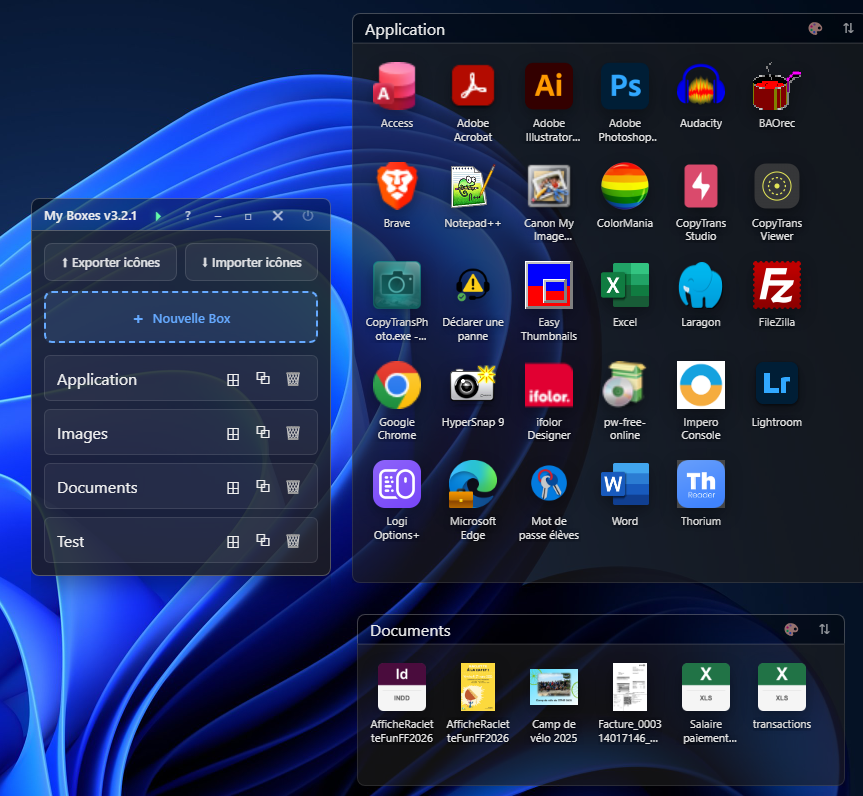Launch ColorMania icon
The height and width of the screenshot is (796, 863).
[x=625, y=186]
